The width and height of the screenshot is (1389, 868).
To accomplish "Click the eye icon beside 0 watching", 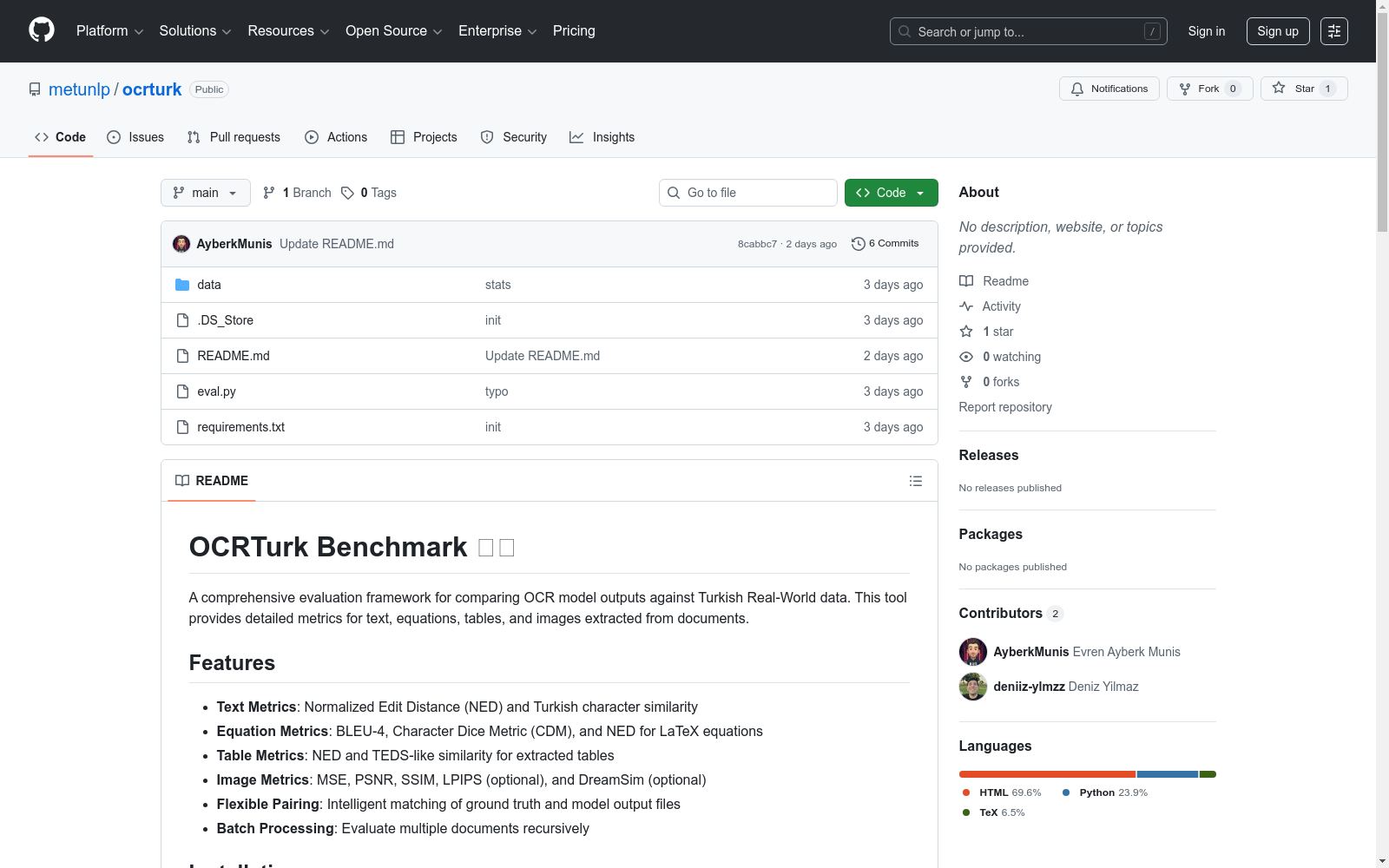I will pyautogui.click(x=966, y=357).
